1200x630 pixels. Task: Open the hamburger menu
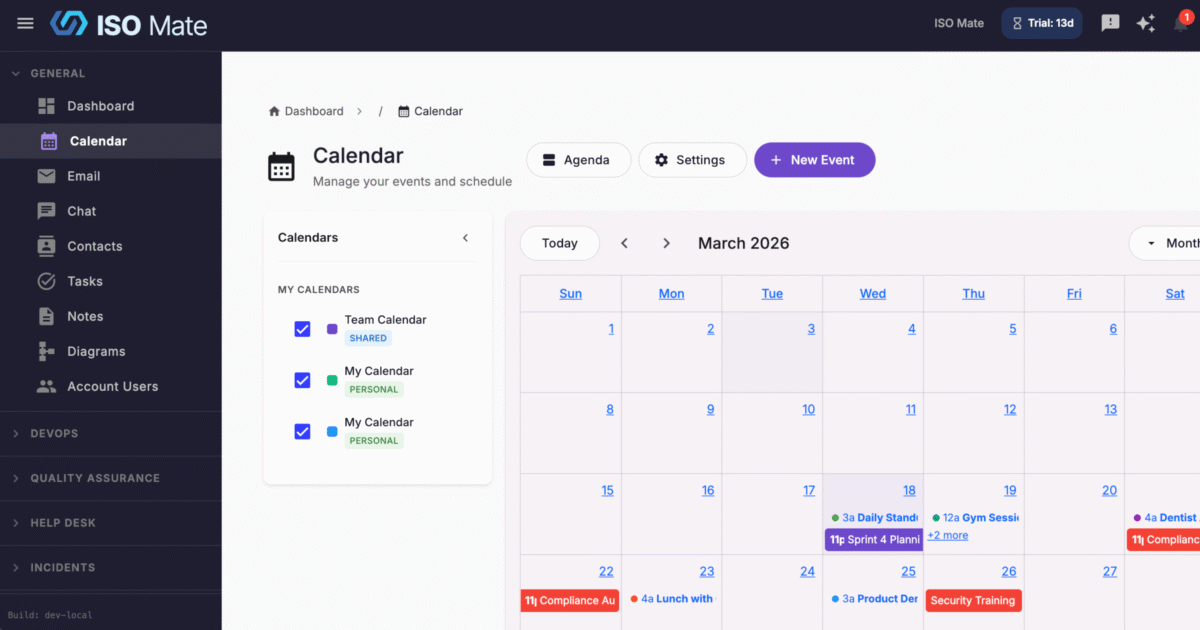pos(25,22)
